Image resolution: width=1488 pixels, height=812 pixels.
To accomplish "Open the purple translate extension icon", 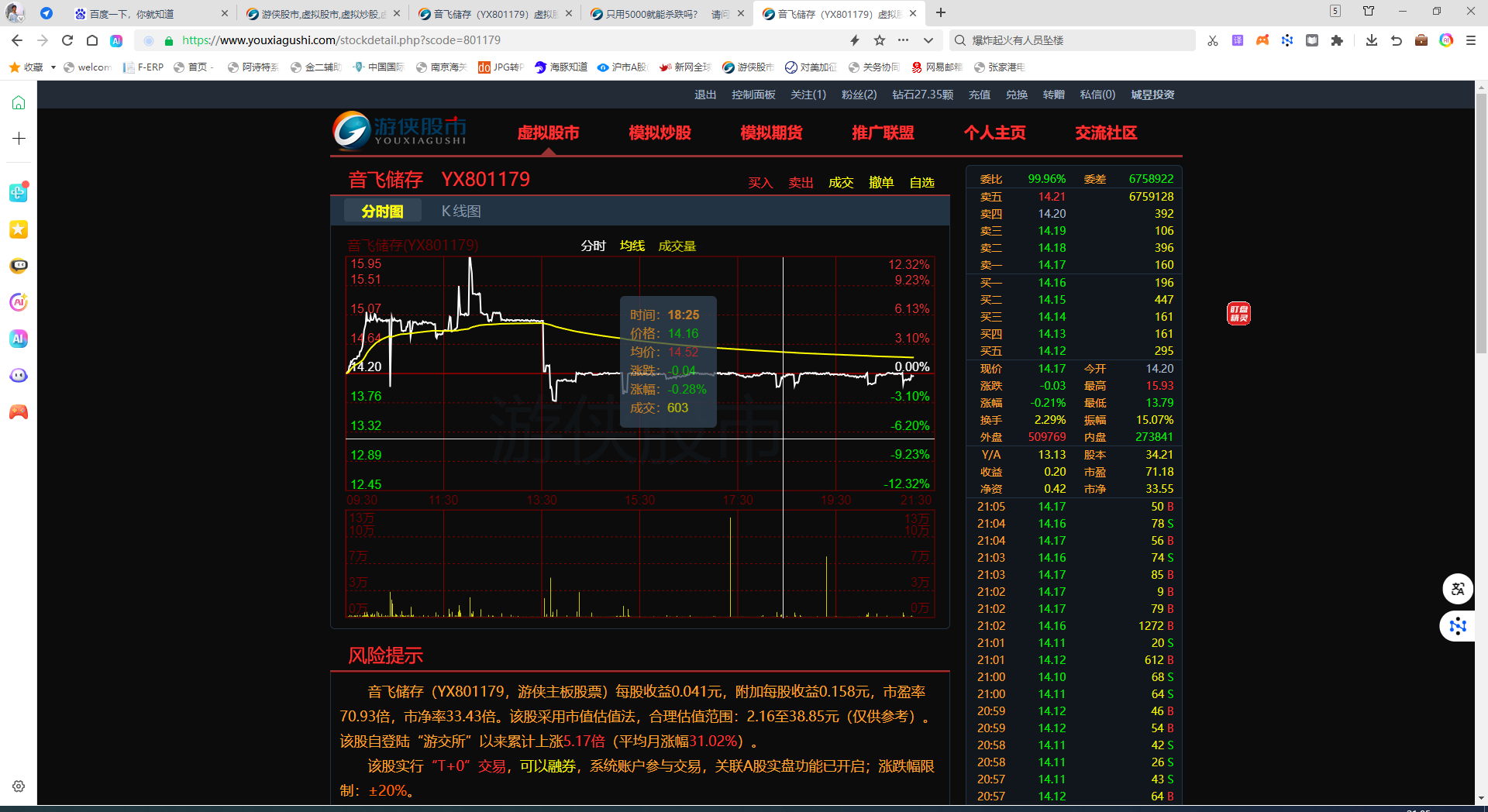I will tap(1238, 40).
